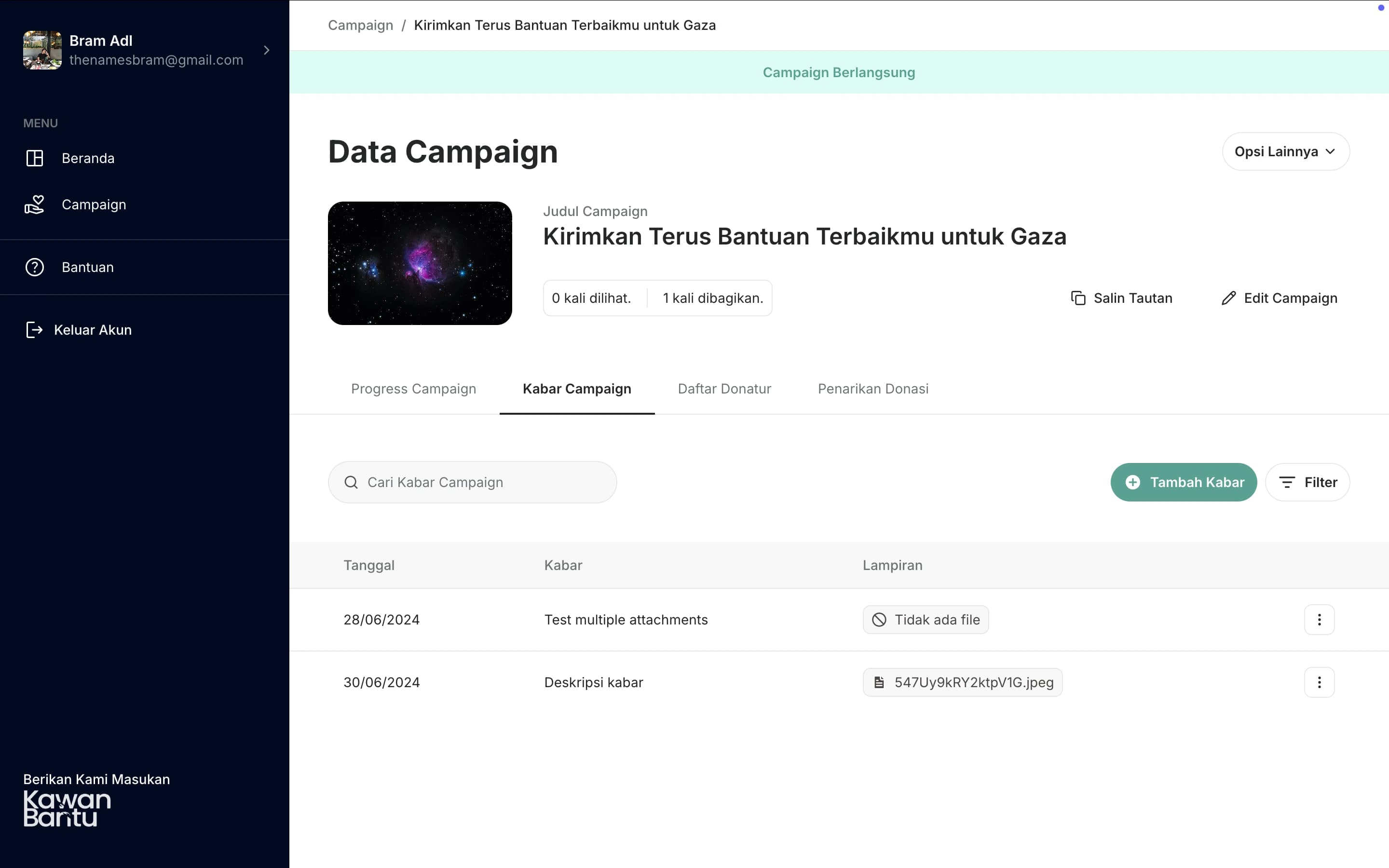
Task: Open three-dot menu for Deskripsi kabar row
Action: [1319, 682]
